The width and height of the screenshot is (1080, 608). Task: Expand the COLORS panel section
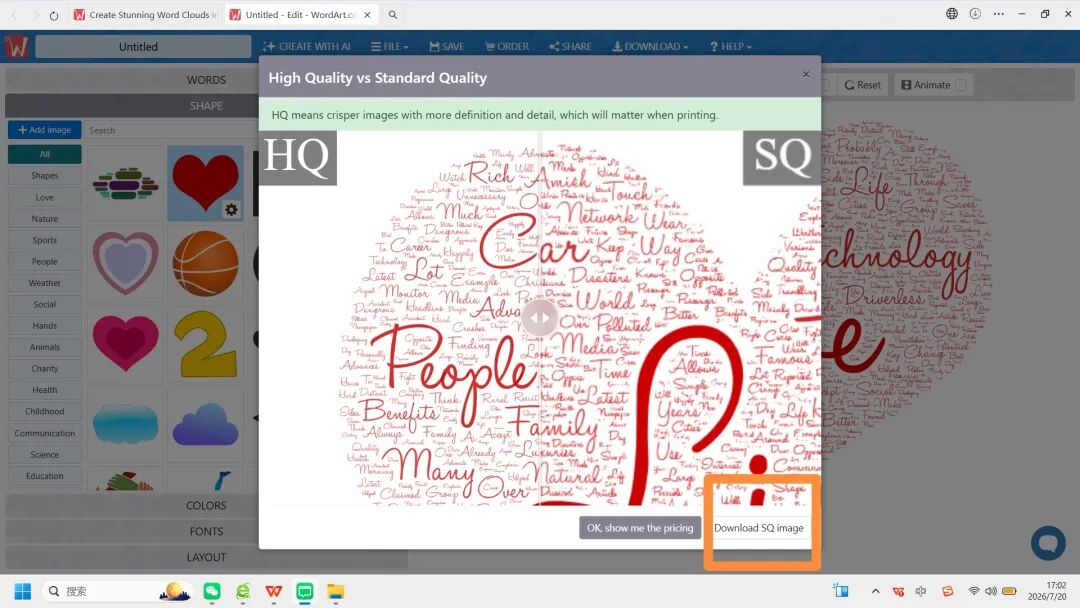click(206, 505)
